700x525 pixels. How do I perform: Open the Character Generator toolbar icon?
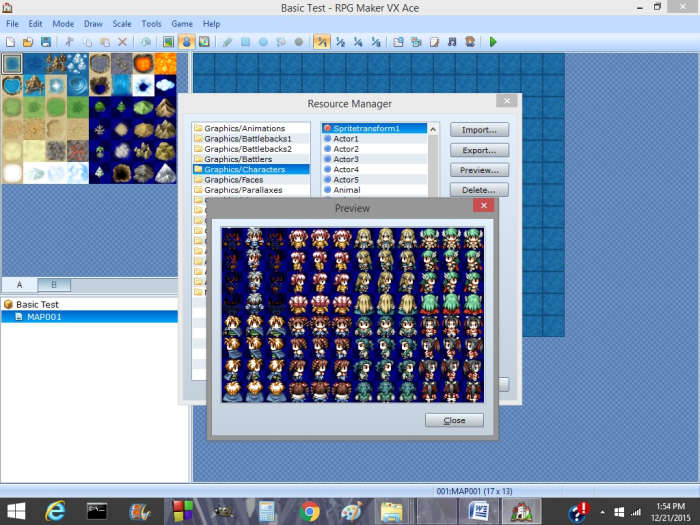coord(470,42)
